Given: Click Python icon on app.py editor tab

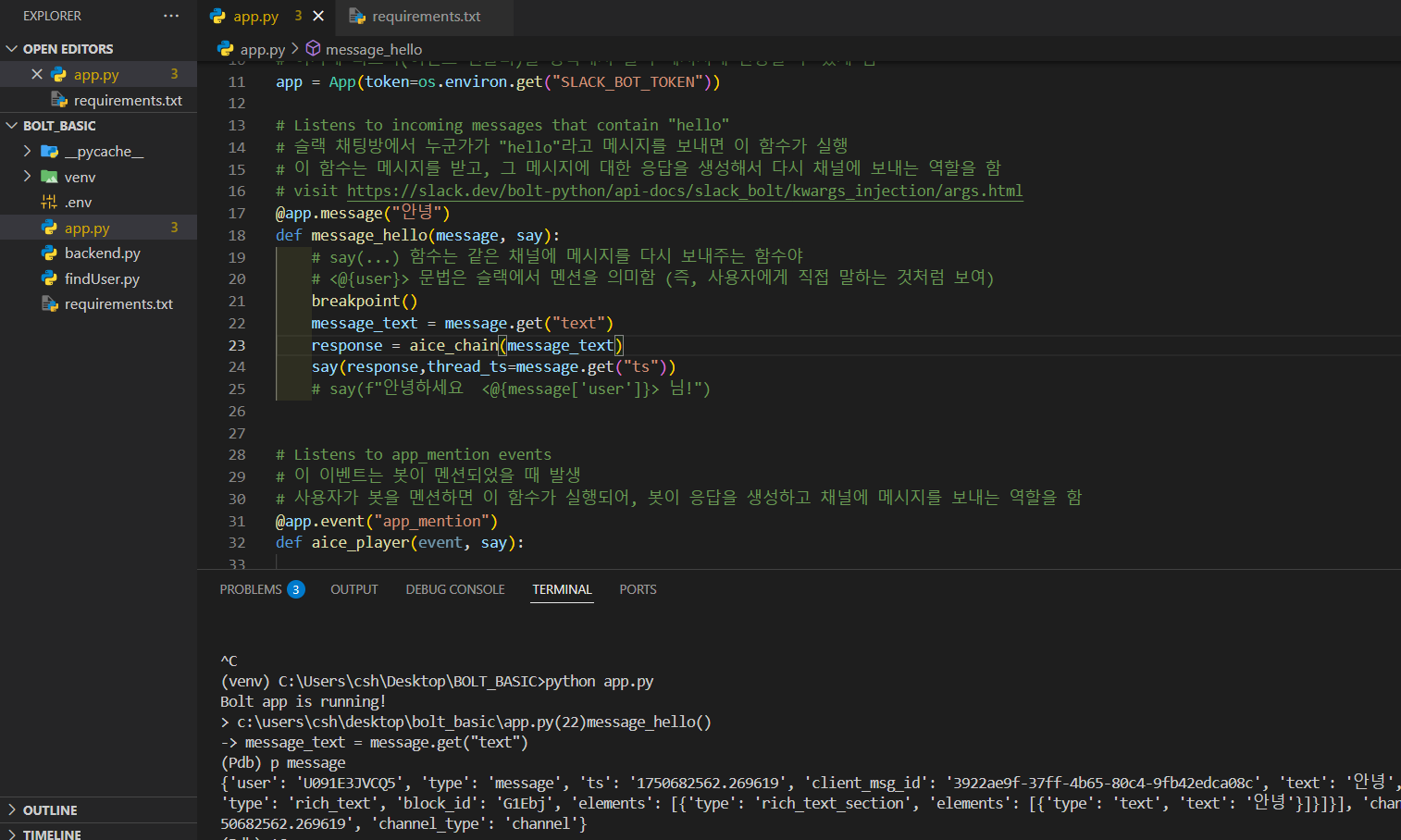Looking at the screenshot, I should [217, 16].
